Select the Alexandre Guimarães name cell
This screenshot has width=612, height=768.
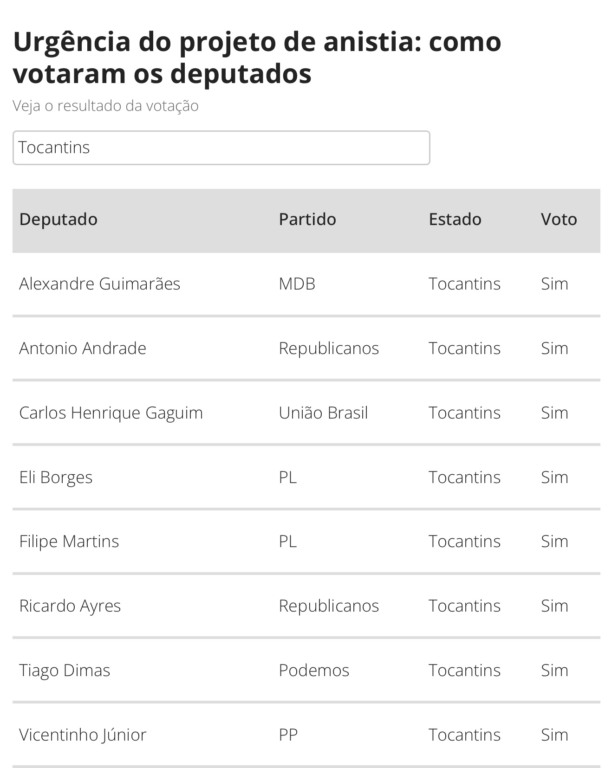point(100,284)
